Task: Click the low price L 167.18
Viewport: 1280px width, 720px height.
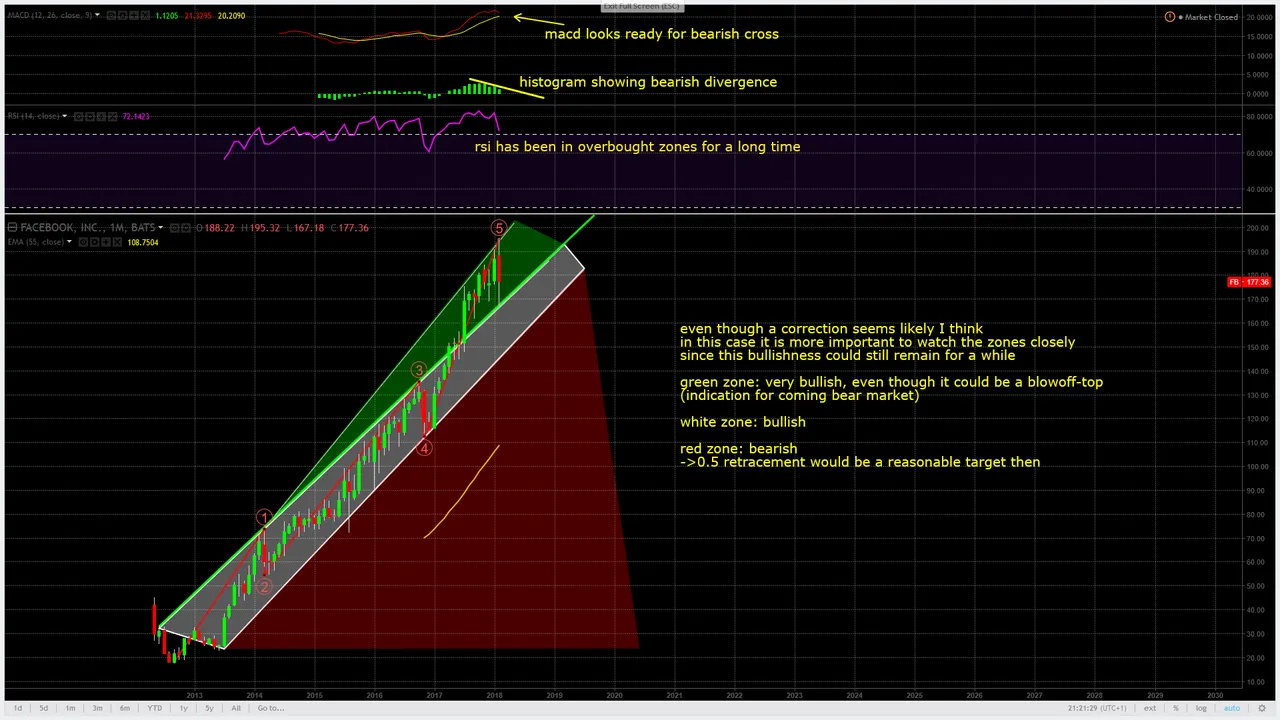Action: (x=304, y=228)
